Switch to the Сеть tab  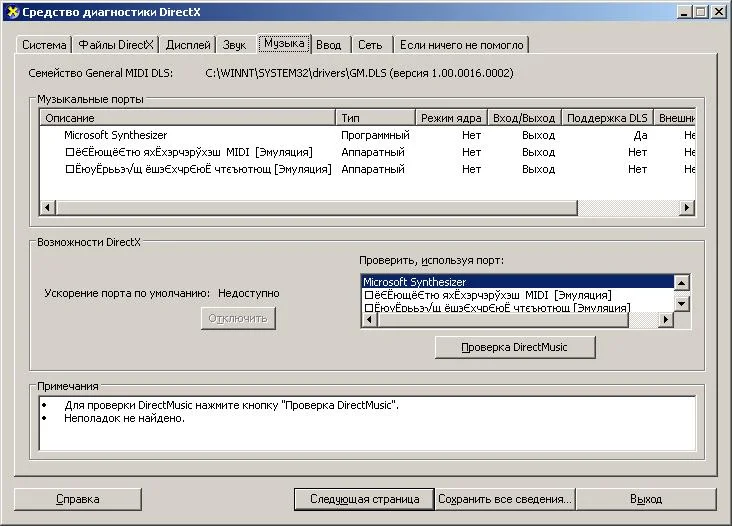(x=370, y=45)
